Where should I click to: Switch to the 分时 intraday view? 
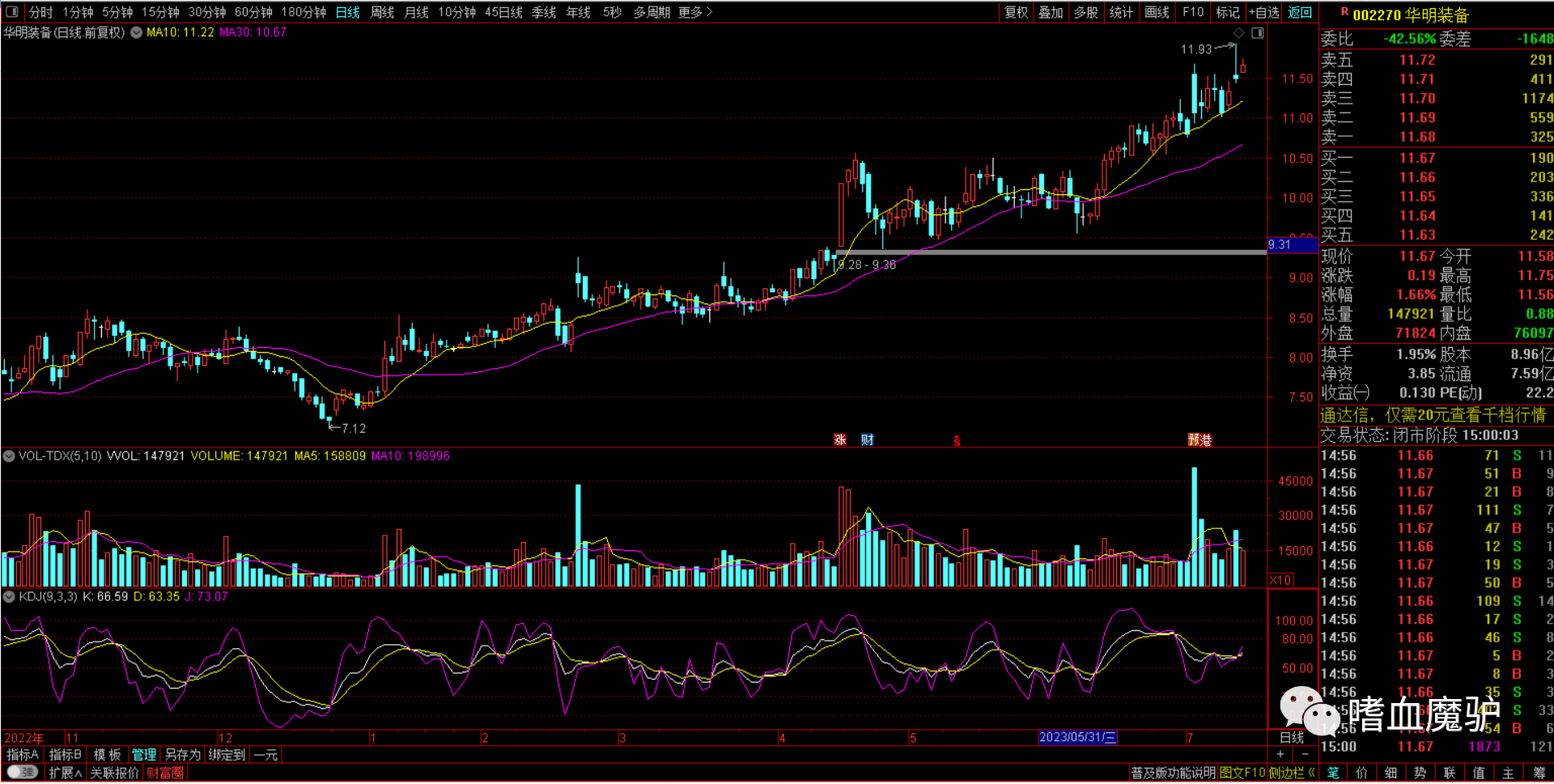coord(40,12)
